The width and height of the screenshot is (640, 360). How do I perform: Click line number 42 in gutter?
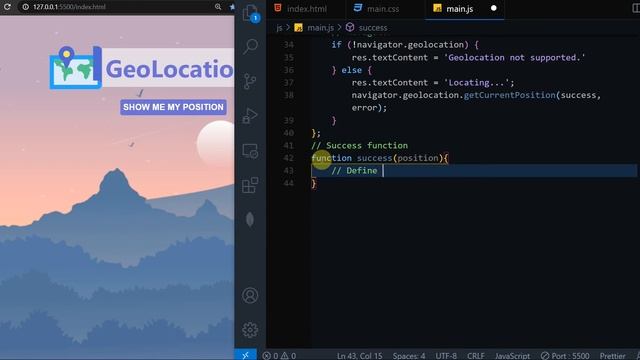click(x=288, y=158)
